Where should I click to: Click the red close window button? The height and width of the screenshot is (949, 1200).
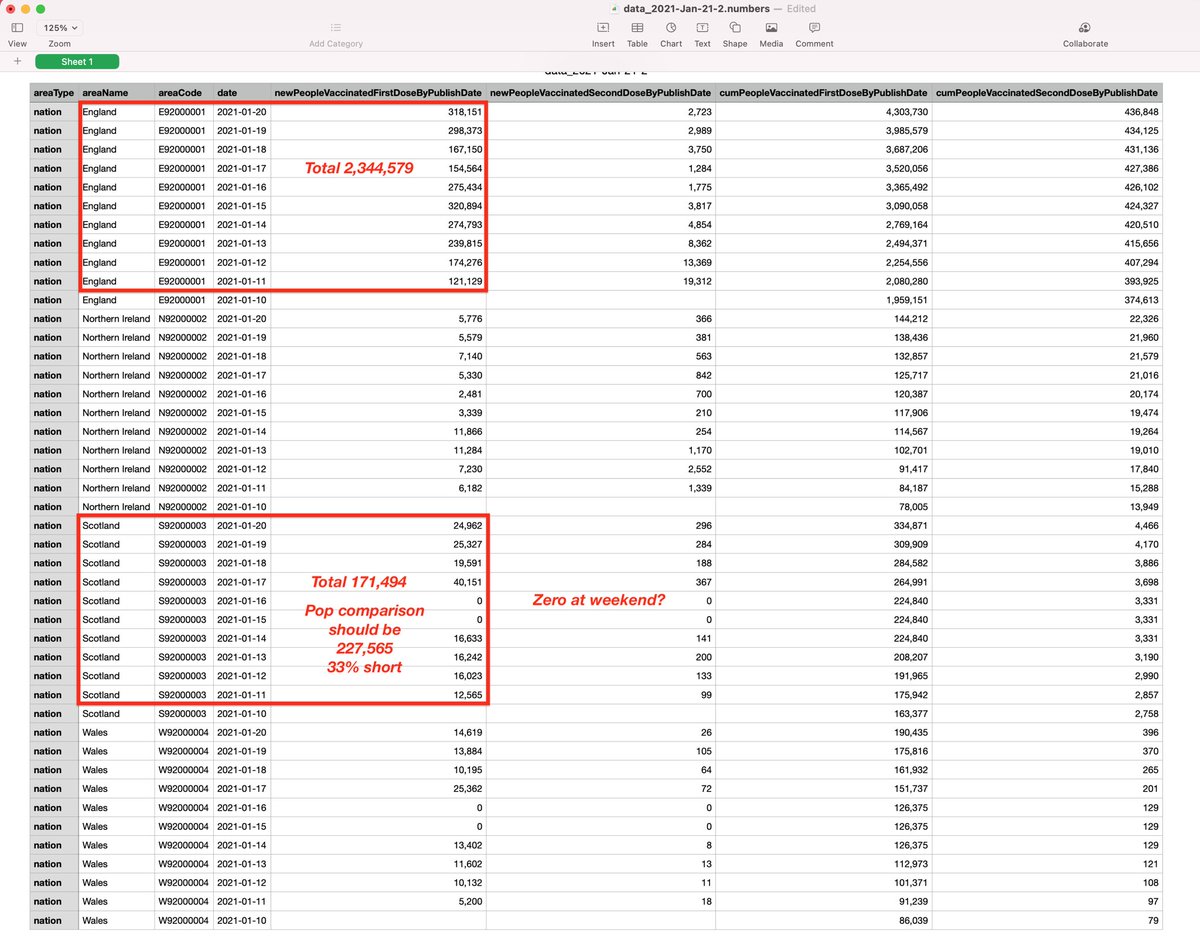tap(10, 9)
